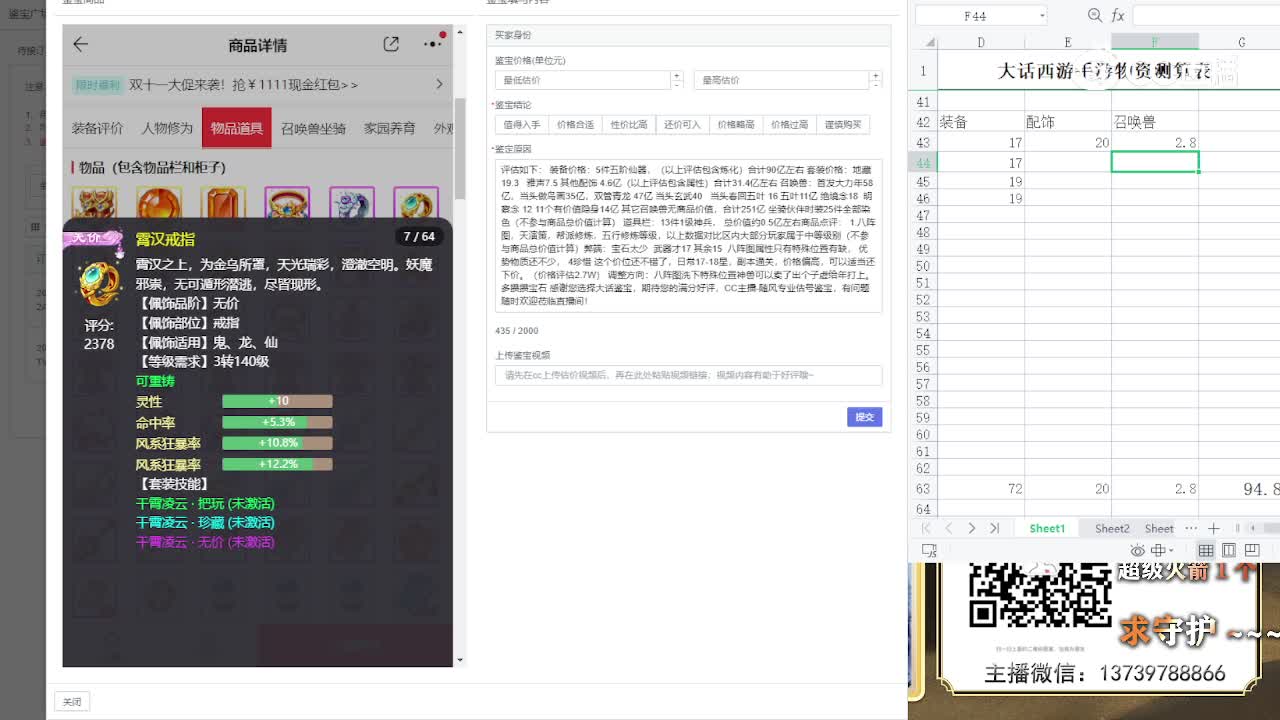Focus the 最低估价 input field
The height and width of the screenshot is (720, 1280).
(x=582, y=80)
